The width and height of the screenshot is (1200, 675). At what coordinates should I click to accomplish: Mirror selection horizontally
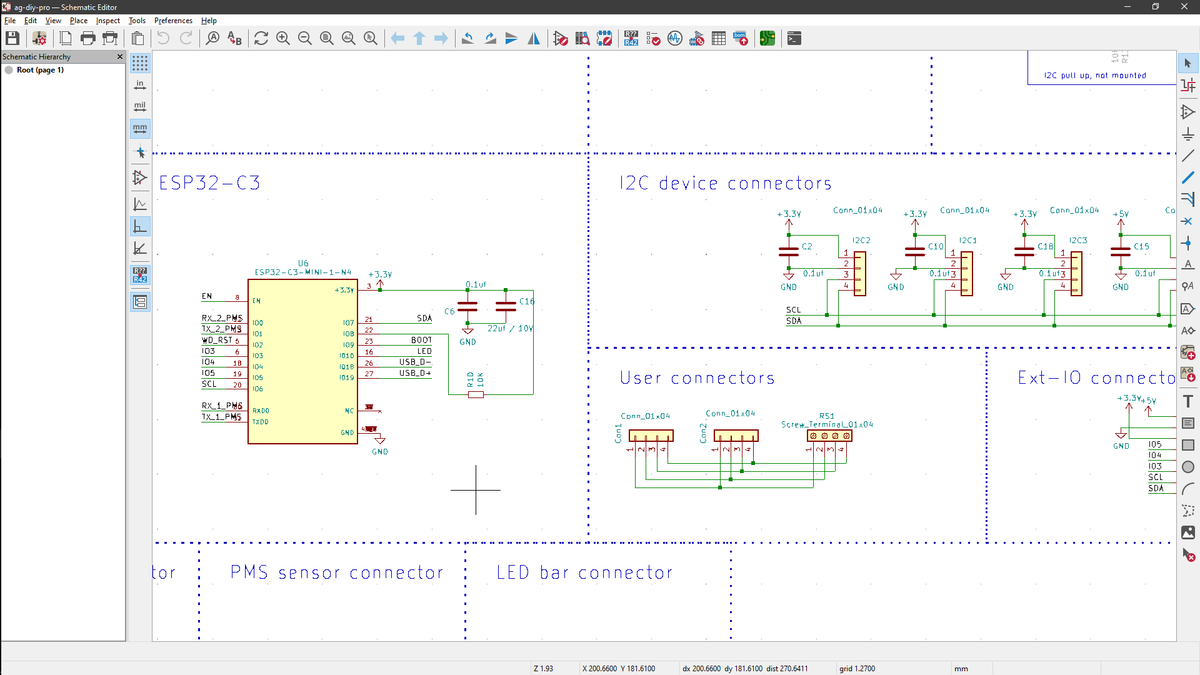point(533,38)
